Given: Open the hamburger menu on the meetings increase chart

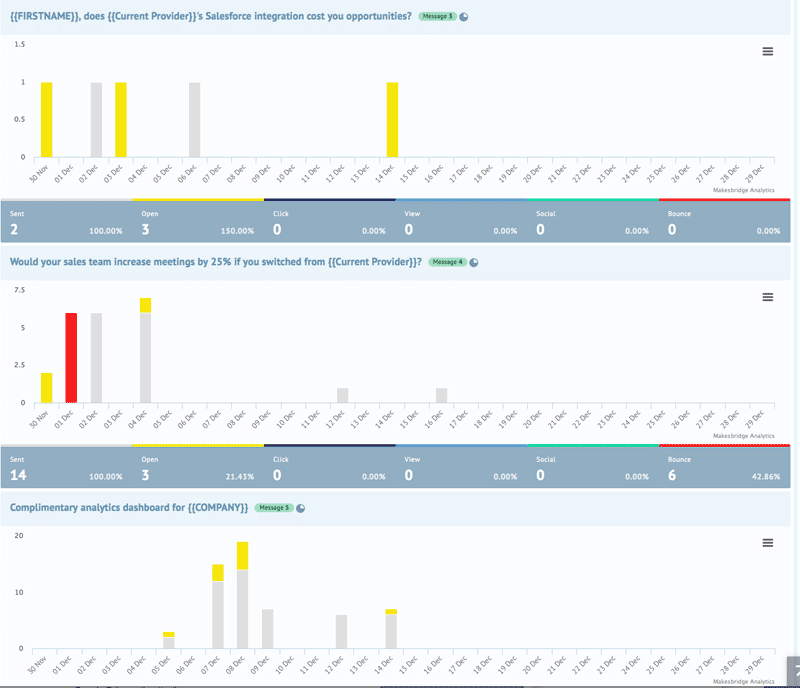Looking at the screenshot, I should coord(767,297).
